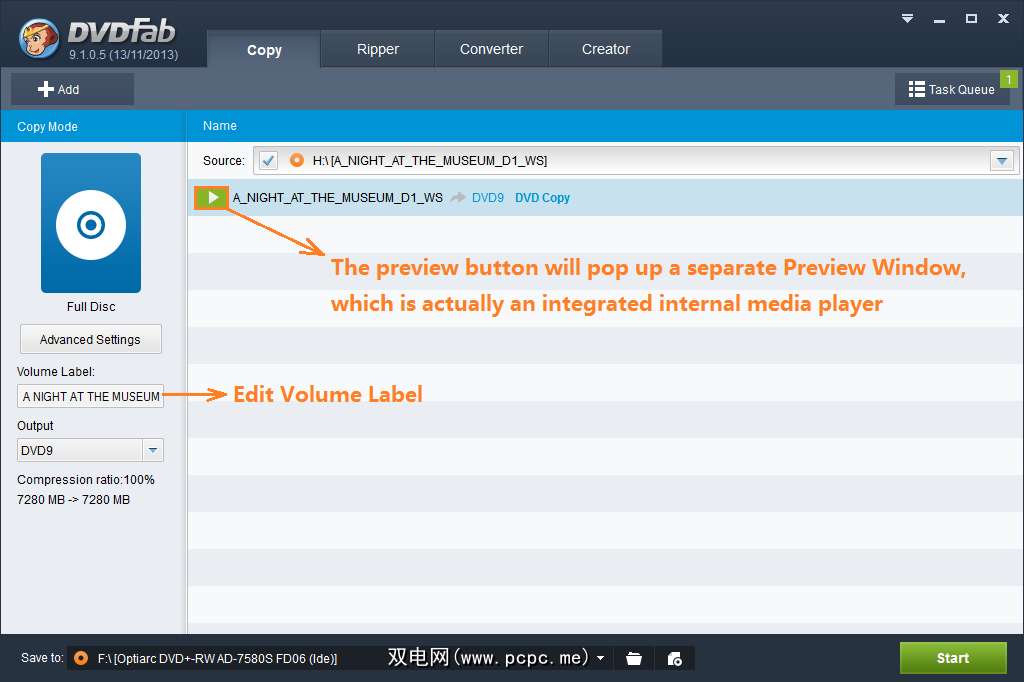Image resolution: width=1024 pixels, height=682 pixels.
Task: Expand the Save to drive dropdown
Action: tap(600, 658)
